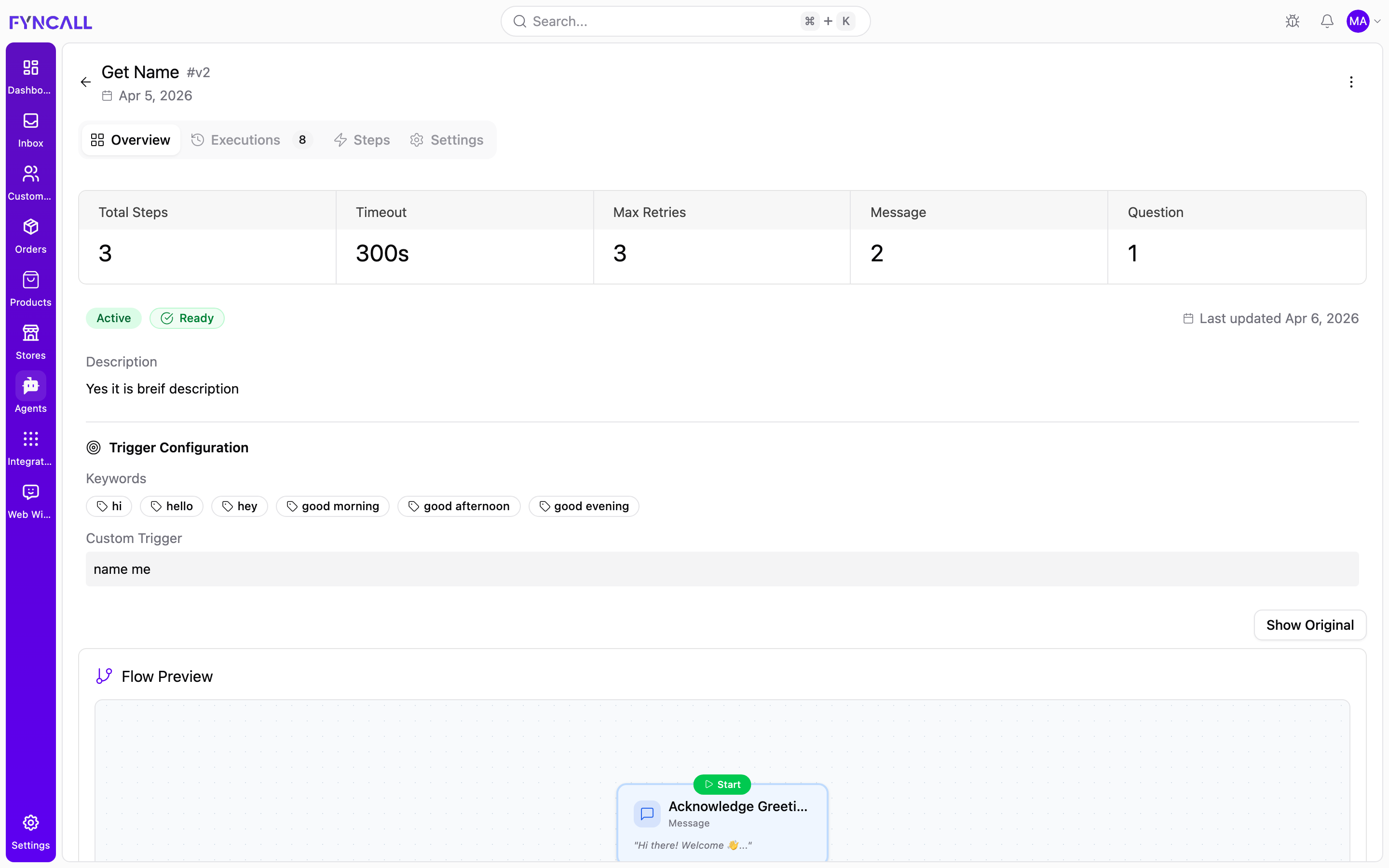Click the 'name me' custom trigger field
Viewport: 1389px width, 868px height.
click(722, 569)
